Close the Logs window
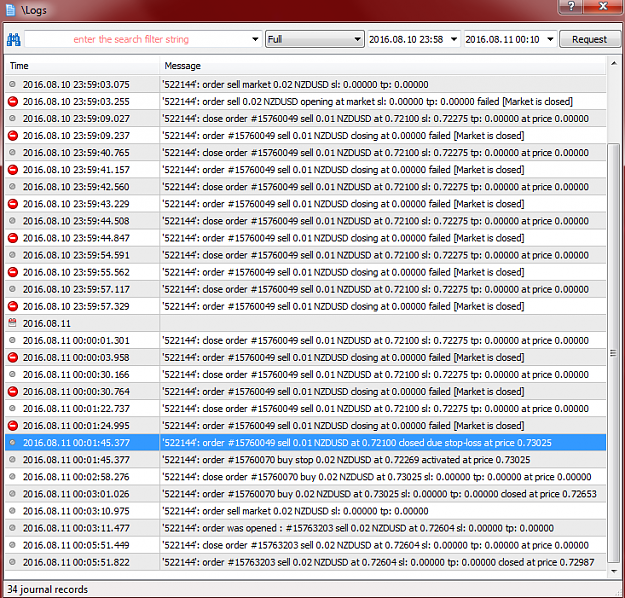This screenshot has width=625, height=598. click(x=603, y=6)
